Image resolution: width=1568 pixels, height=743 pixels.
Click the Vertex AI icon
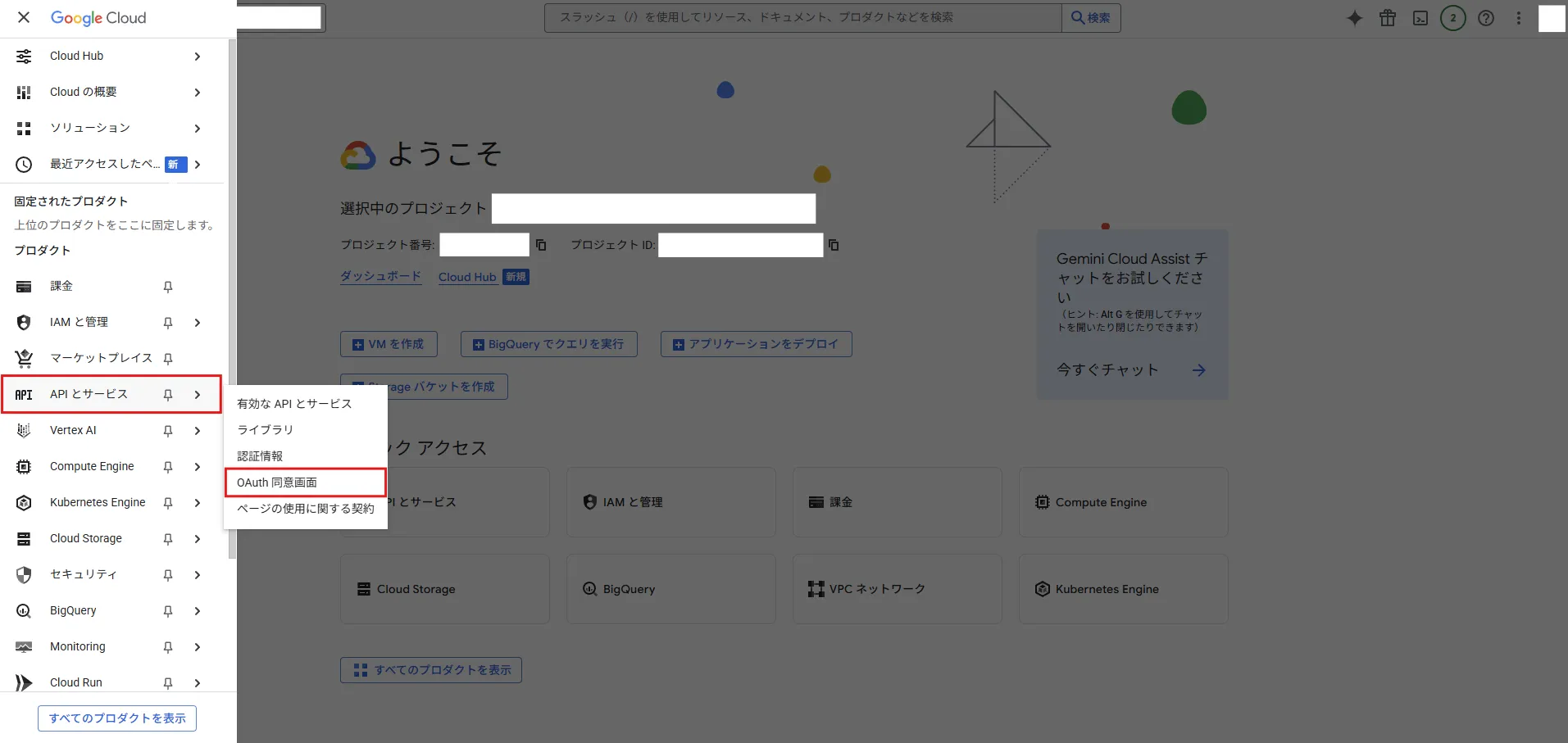(x=24, y=431)
